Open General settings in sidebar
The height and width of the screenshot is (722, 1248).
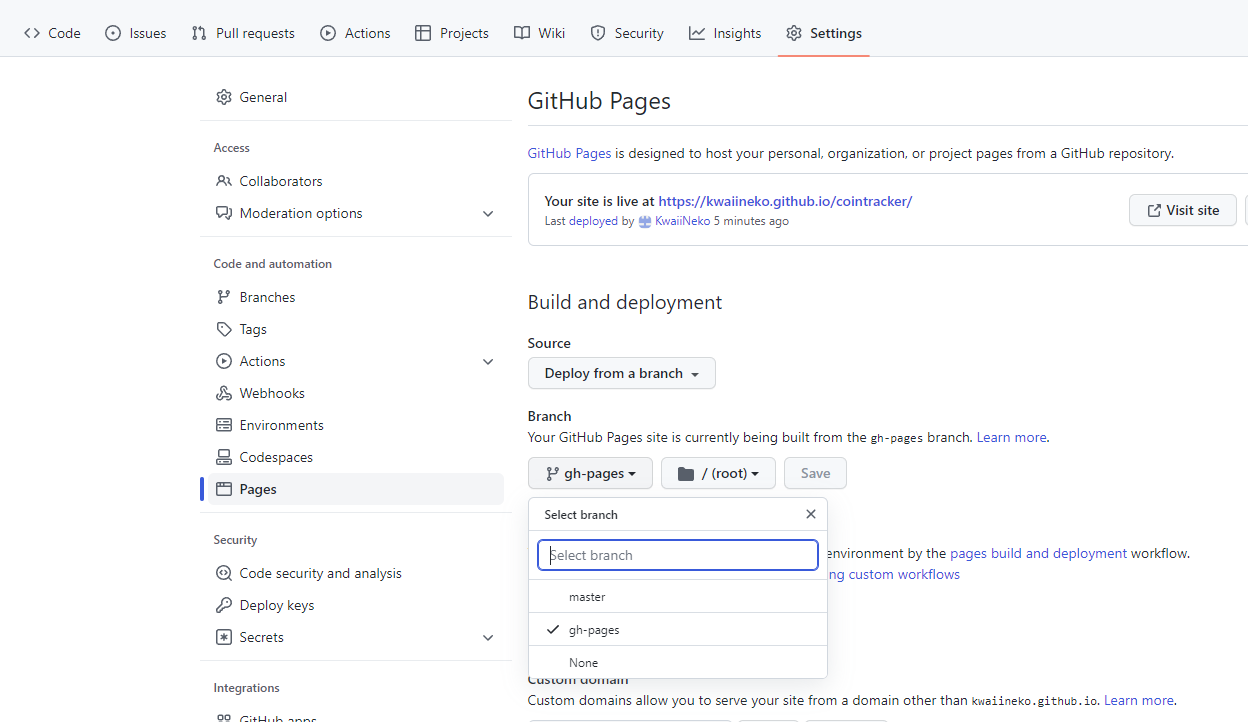[356, 97]
